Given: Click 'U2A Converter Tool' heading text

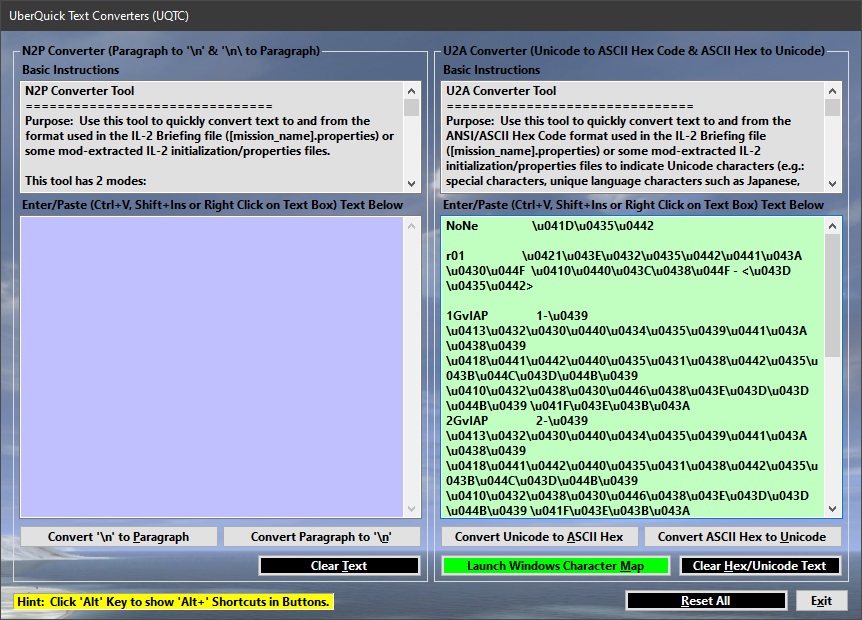Looking at the screenshot, I should pyautogui.click(x=501, y=91).
